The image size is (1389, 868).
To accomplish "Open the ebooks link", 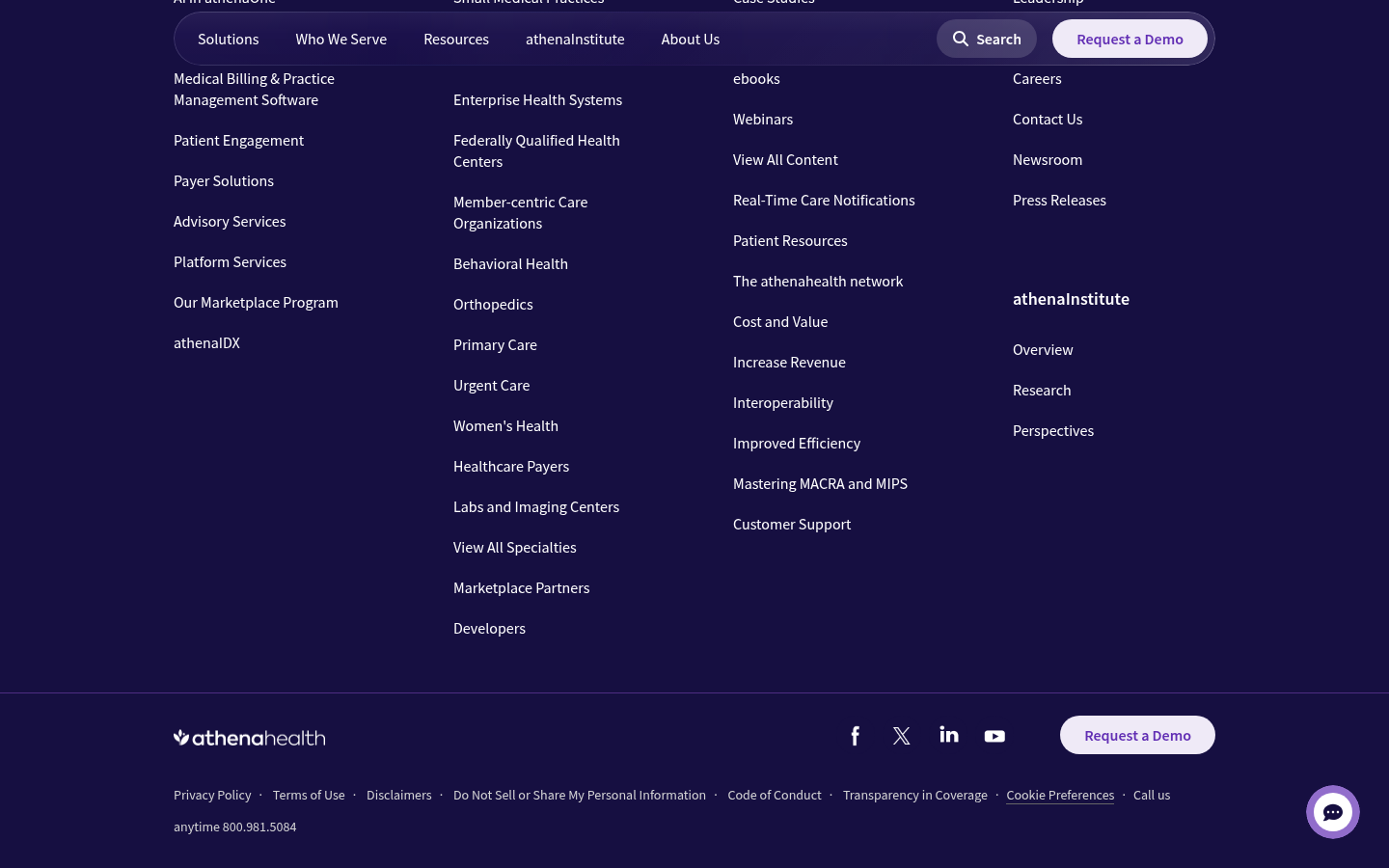I will [x=756, y=78].
